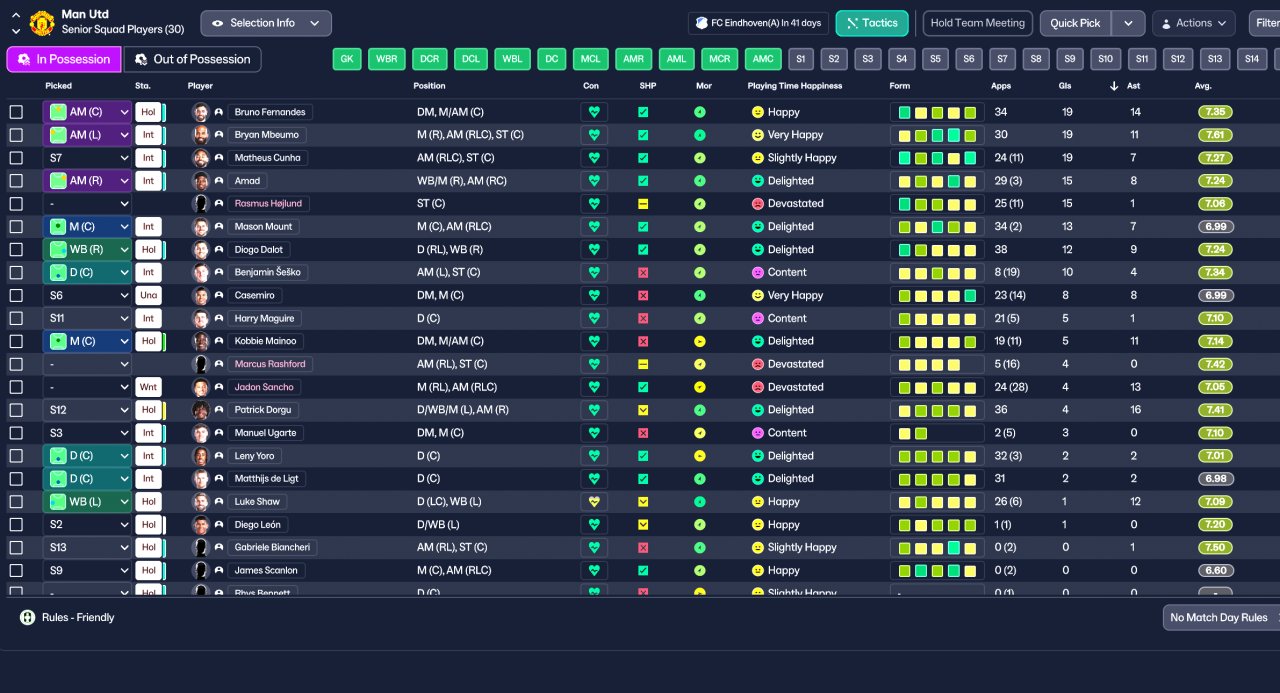Open No Match Day Rules button
The image size is (1280, 693).
pyautogui.click(x=1221, y=618)
